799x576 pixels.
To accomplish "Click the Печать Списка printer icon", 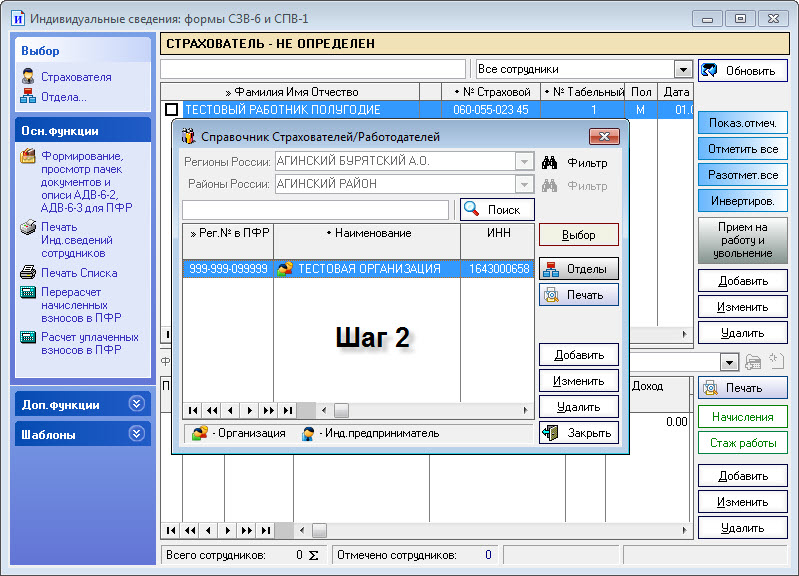I will (x=28, y=273).
